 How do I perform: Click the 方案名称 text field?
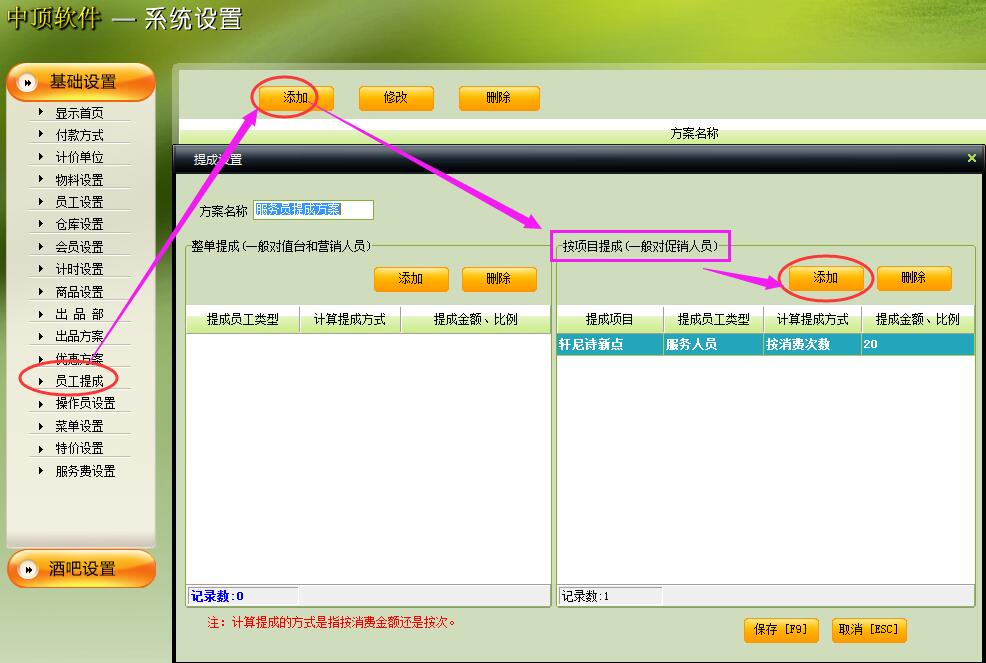tap(313, 209)
